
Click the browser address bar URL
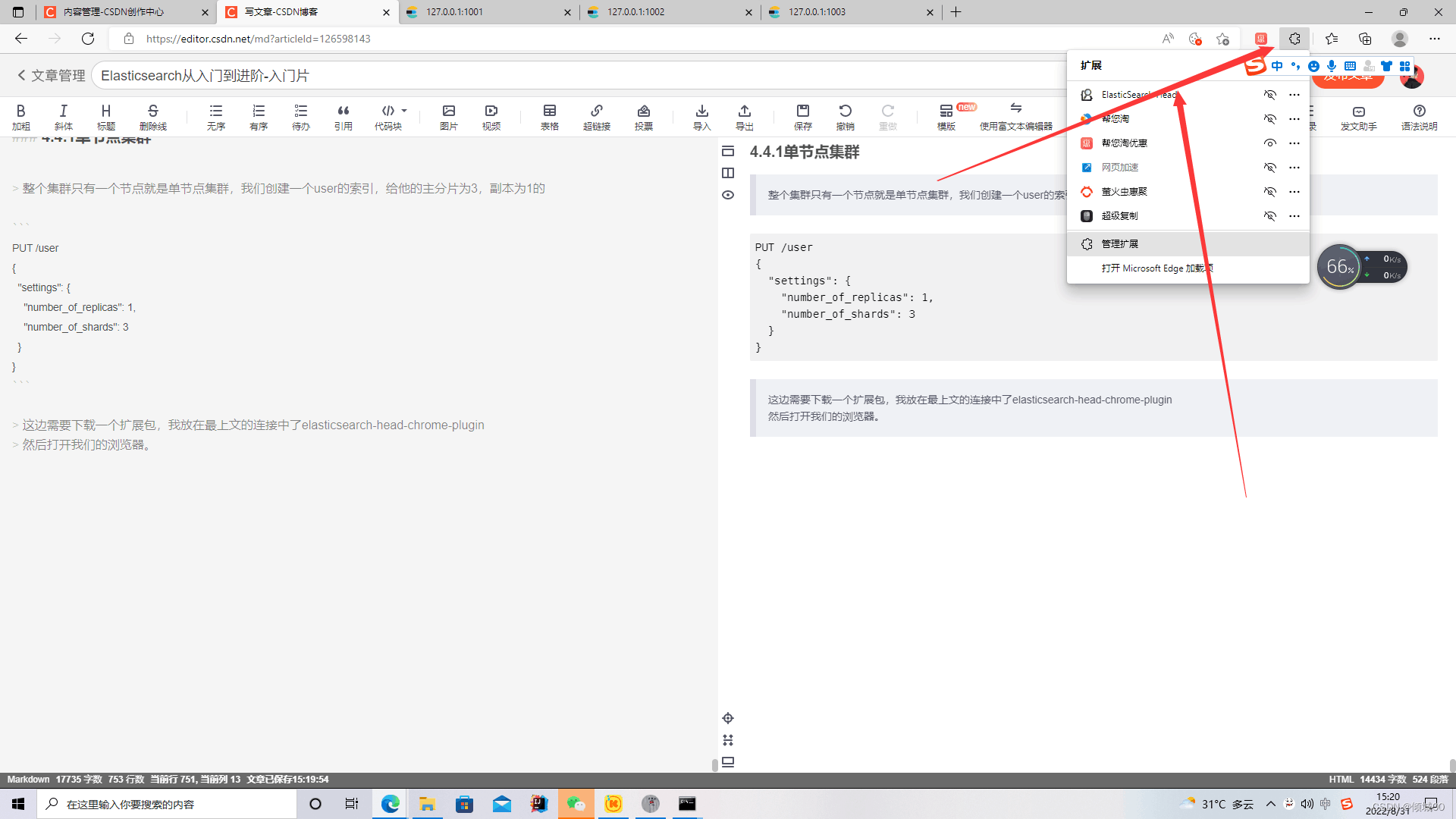[x=258, y=39]
